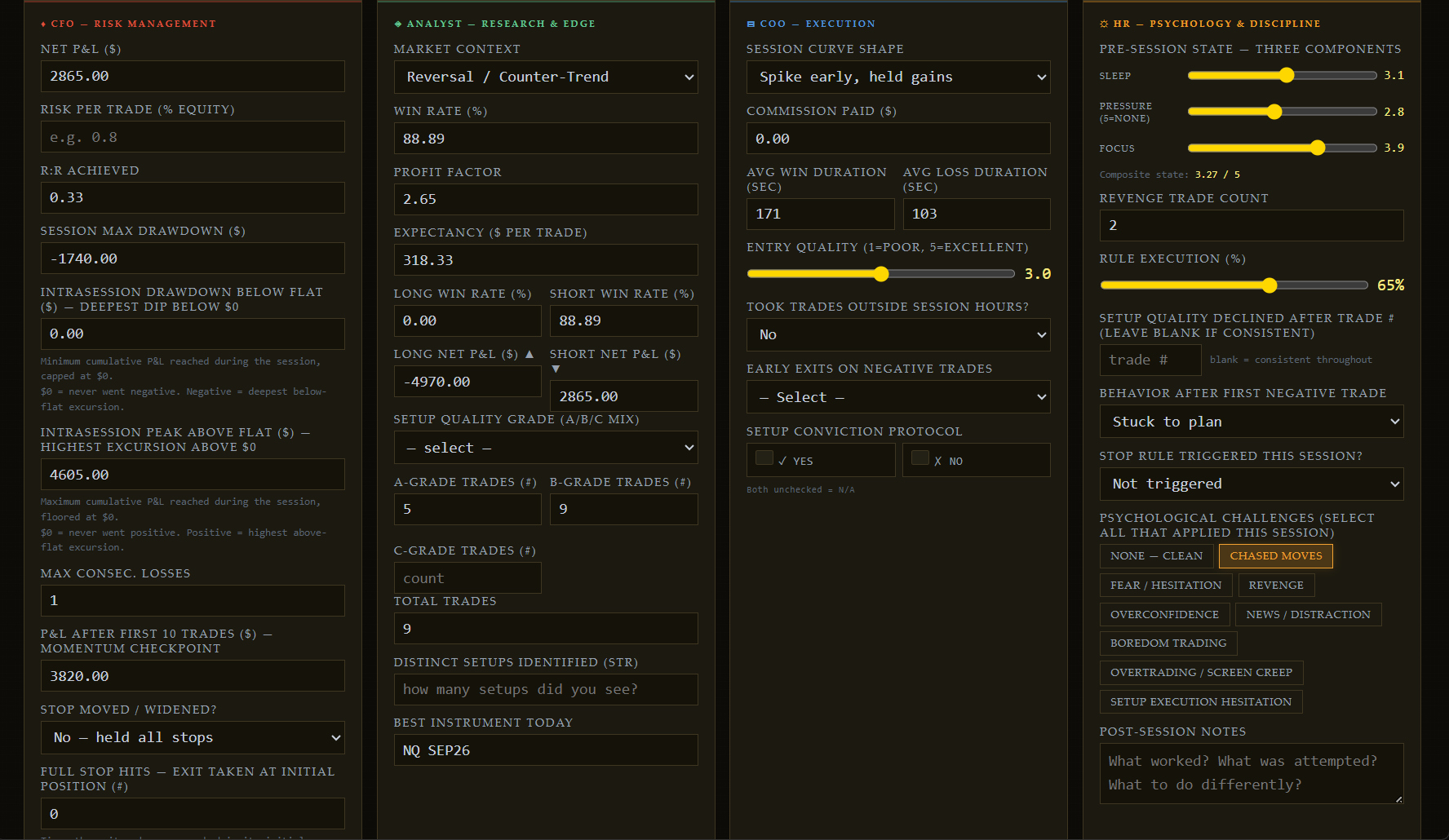This screenshot has width=1449, height=840.
Task: Click the Post-Session Notes textarea
Action: [x=1251, y=773]
